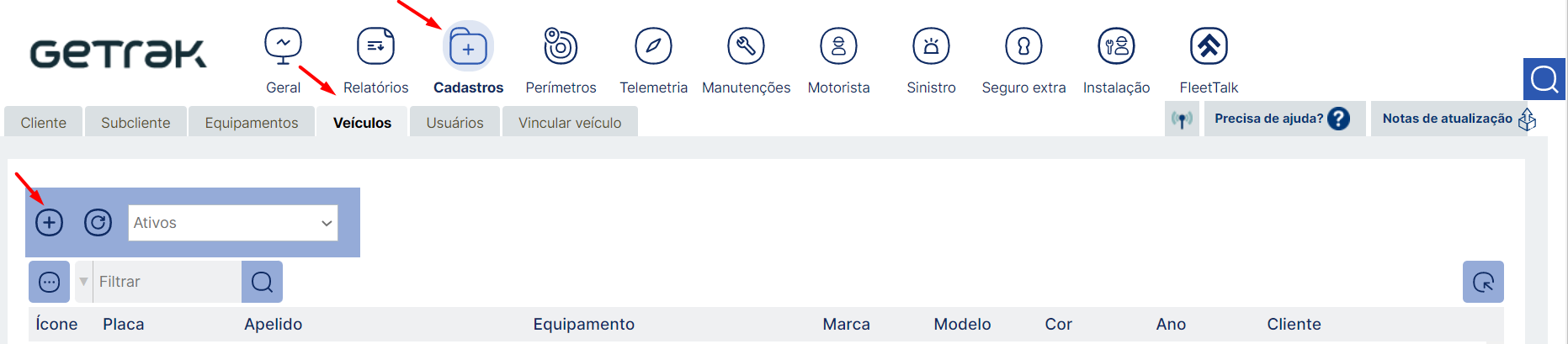Viewport: 1568px width, 344px height.
Task: Click the add new vehicle plus icon
Action: [x=50, y=223]
